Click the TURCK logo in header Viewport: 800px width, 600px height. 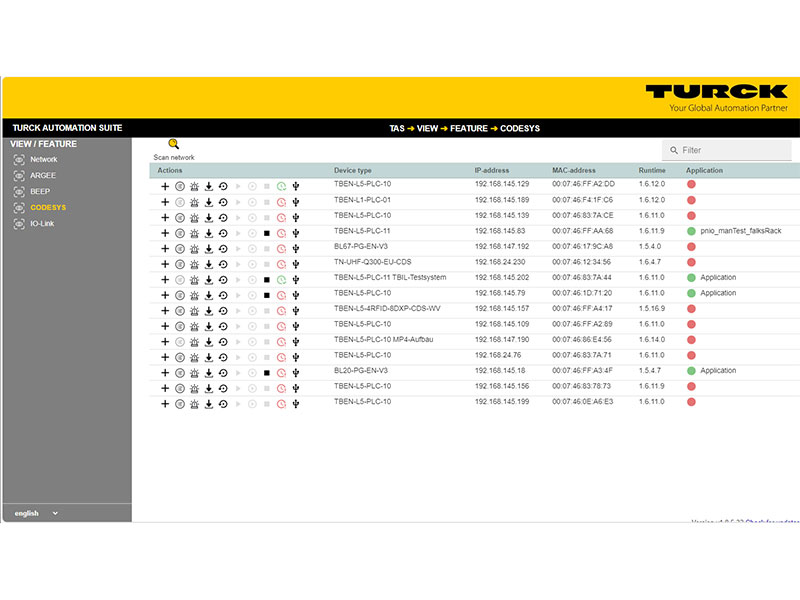click(x=716, y=92)
